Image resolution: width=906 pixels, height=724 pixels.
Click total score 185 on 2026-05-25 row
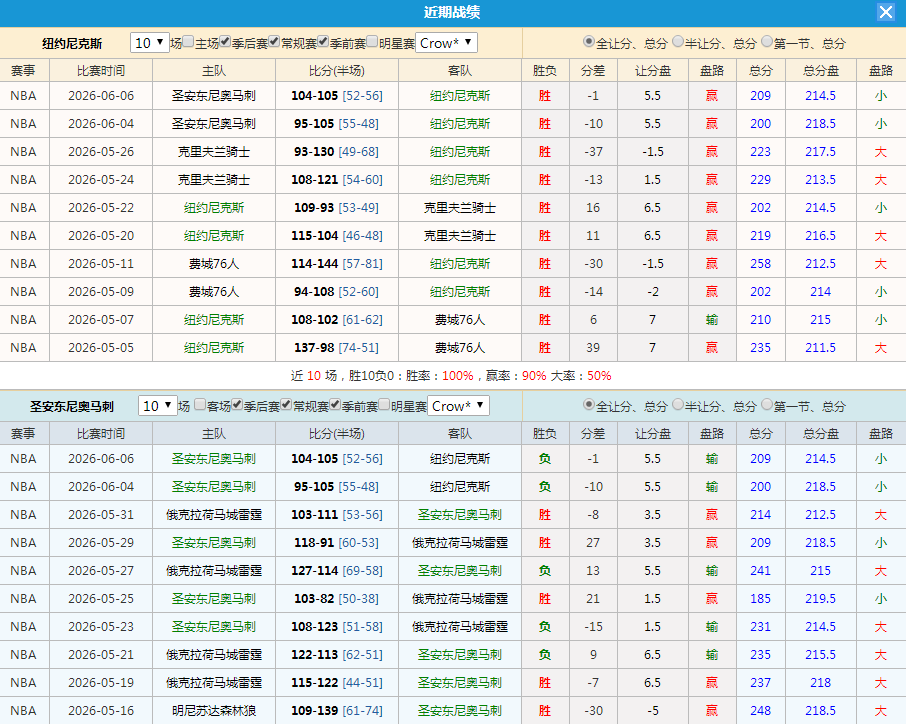click(x=760, y=599)
